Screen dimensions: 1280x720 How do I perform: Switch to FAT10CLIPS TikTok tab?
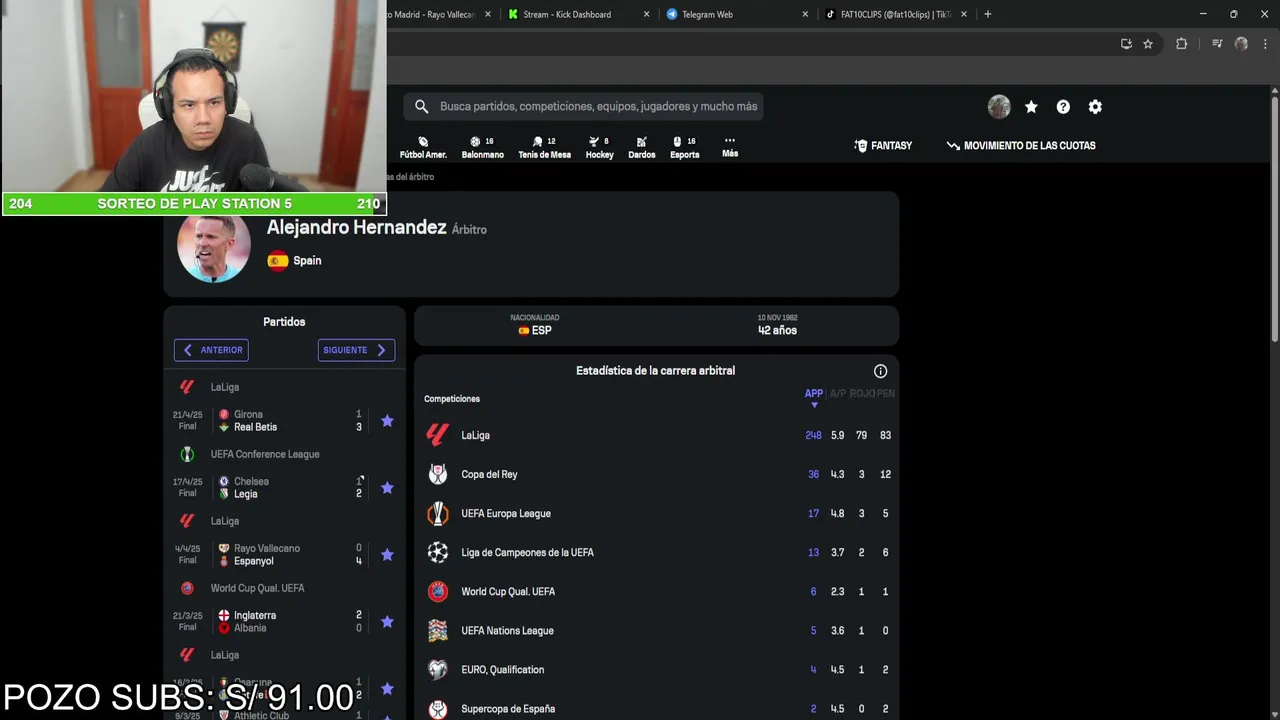896,14
